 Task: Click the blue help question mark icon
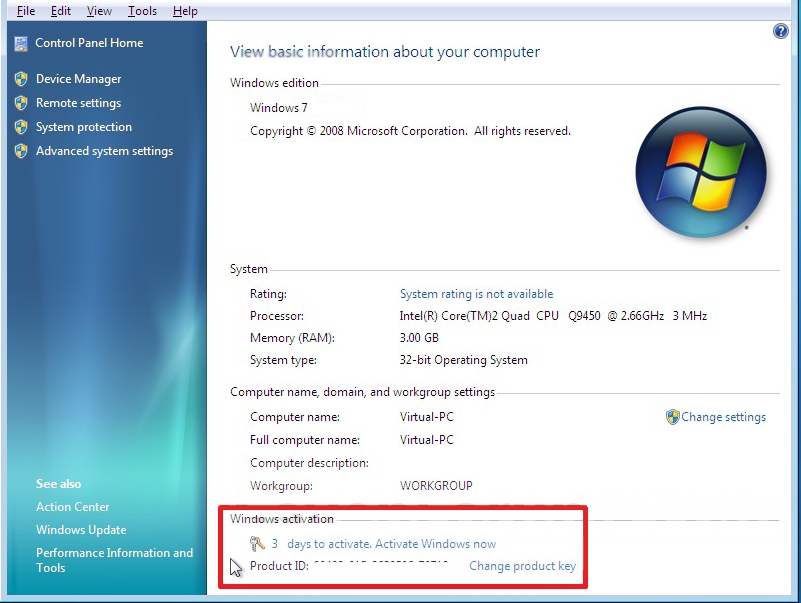tap(781, 31)
